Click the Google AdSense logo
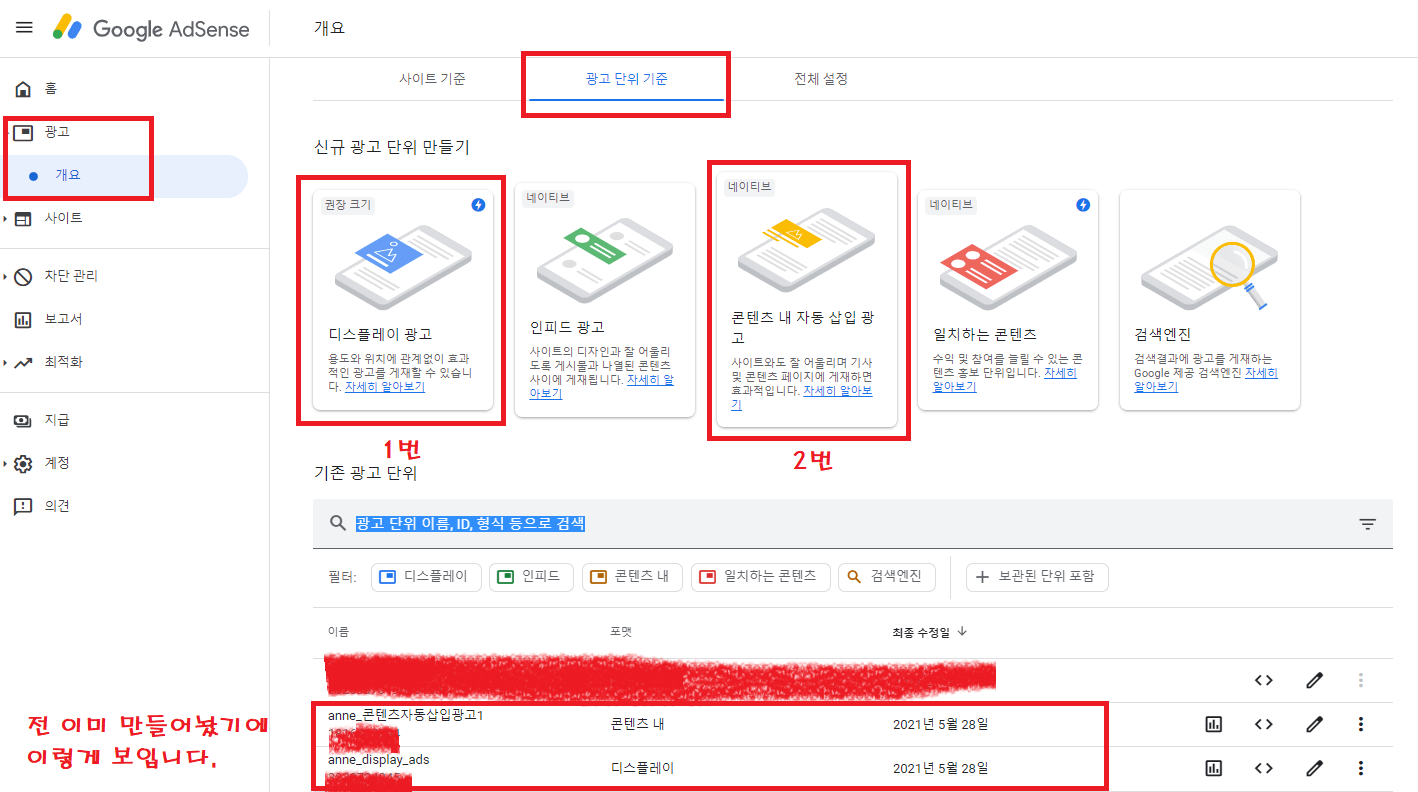Image resolution: width=1418 pixels, height=792 pixels. pyautogui.click(x=150, y=28)
